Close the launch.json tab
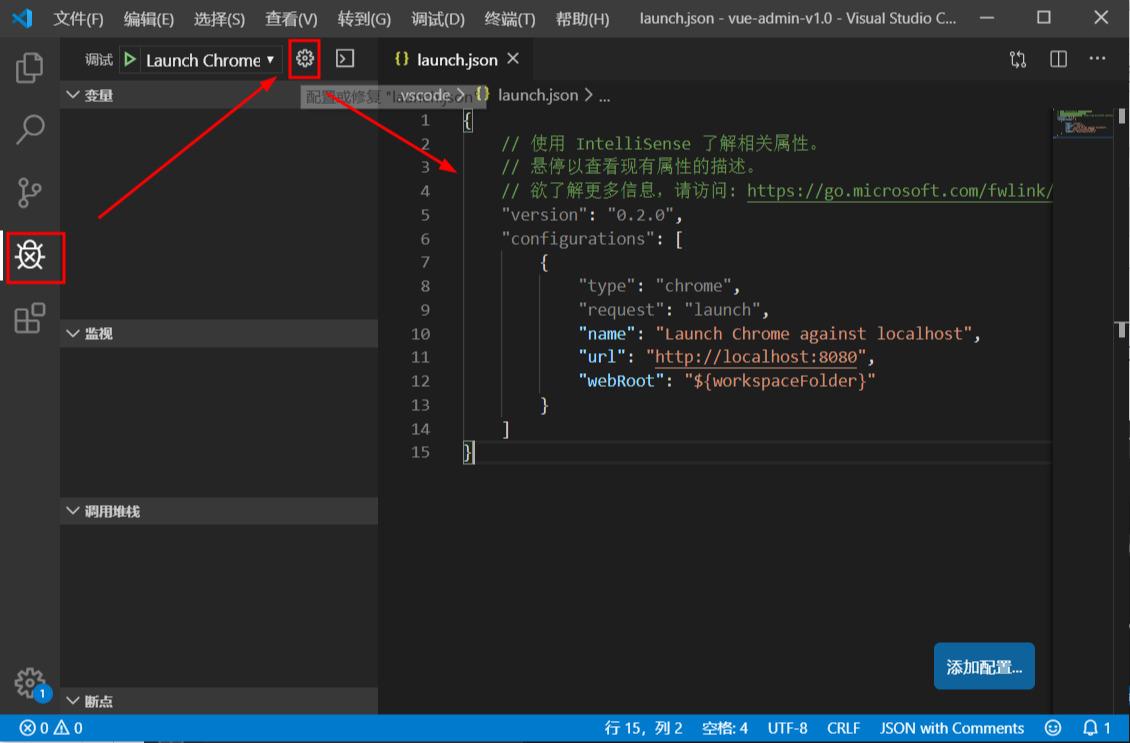Screen dimensions: 1130x743 (512, 59)
